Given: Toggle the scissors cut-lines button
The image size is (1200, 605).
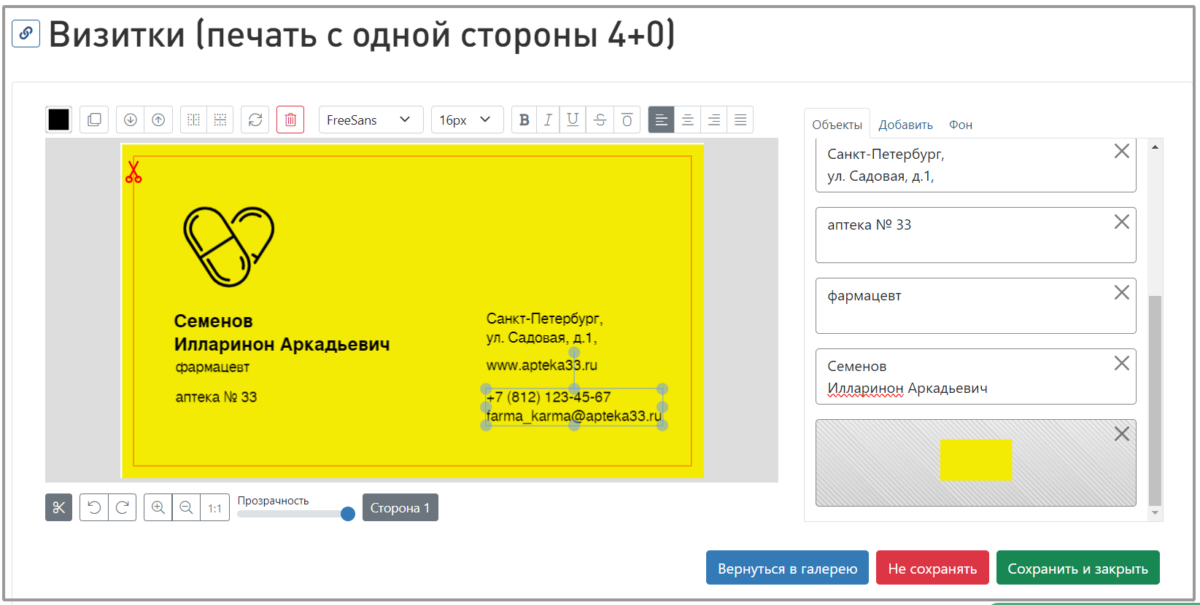Looking at the screenshot, I should [x=59, y=508].
